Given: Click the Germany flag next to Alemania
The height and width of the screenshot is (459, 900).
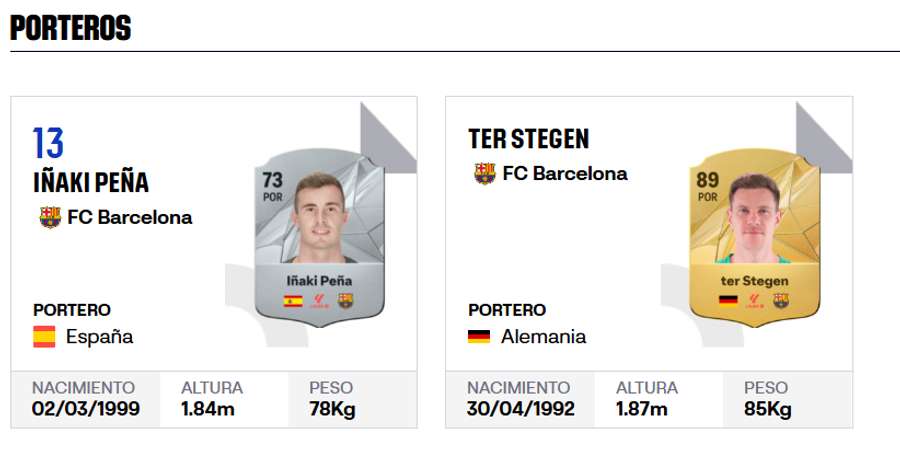Looking at the screenshot, I should click(479, 337).
